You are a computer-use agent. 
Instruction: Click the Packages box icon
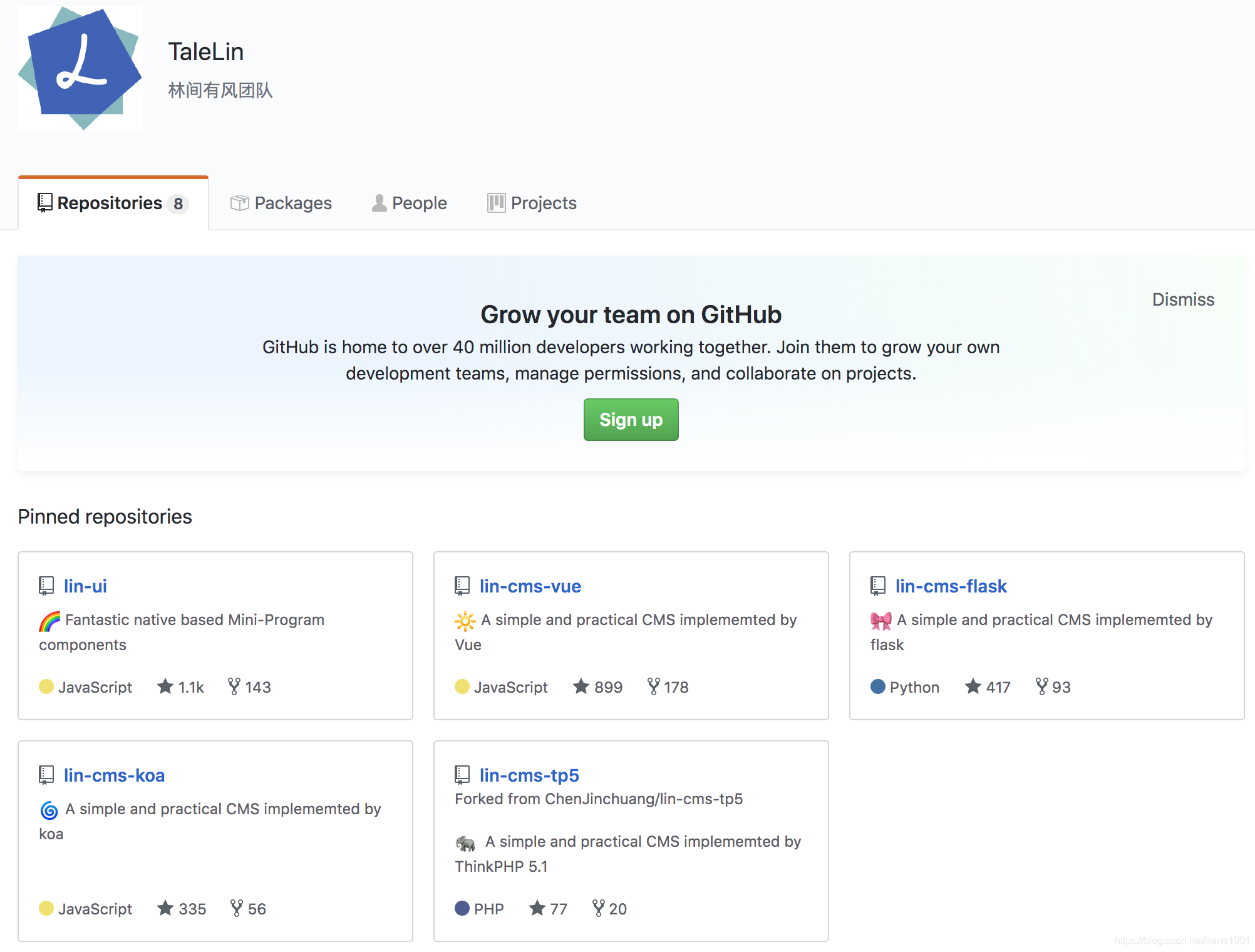tap(239, 203)
